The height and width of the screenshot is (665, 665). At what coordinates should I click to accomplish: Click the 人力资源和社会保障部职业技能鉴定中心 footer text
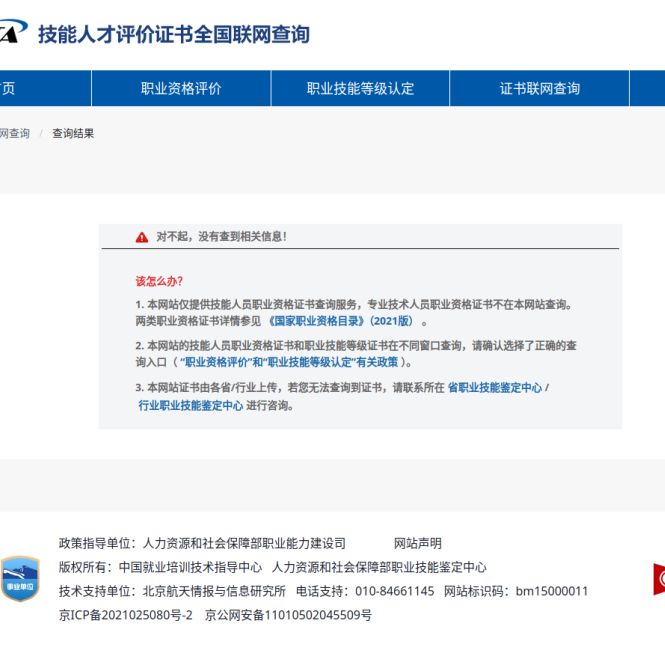[379, 567]
